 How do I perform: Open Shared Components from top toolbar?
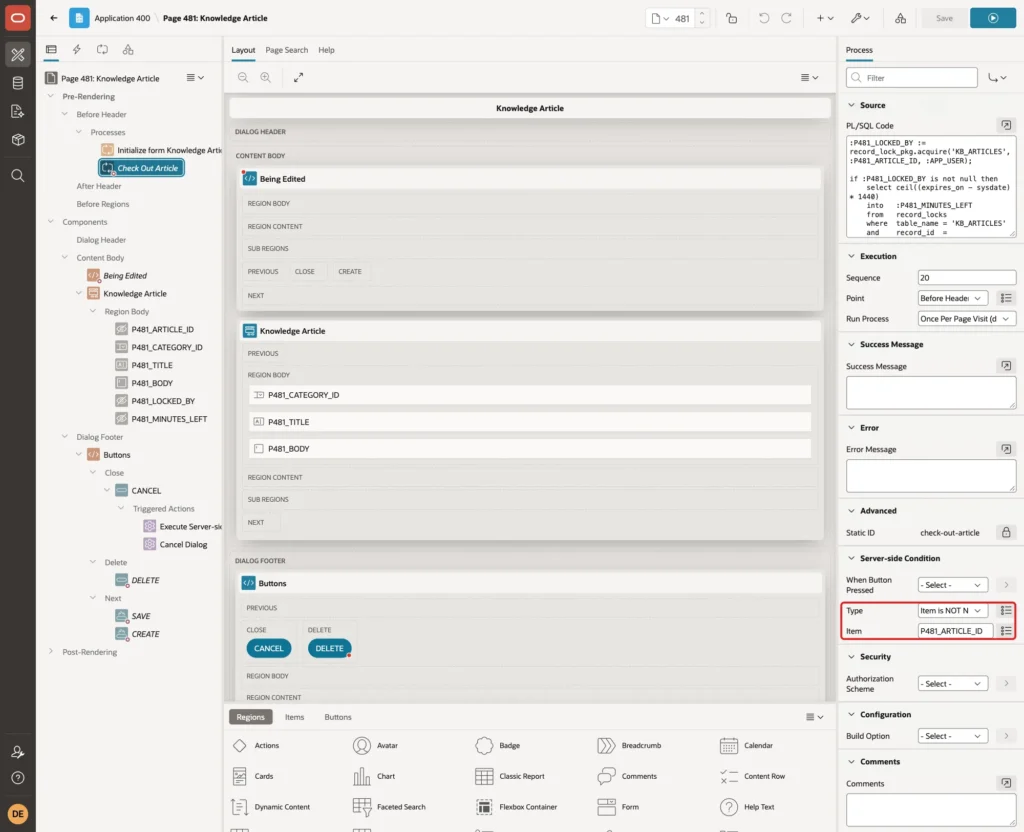901,18
